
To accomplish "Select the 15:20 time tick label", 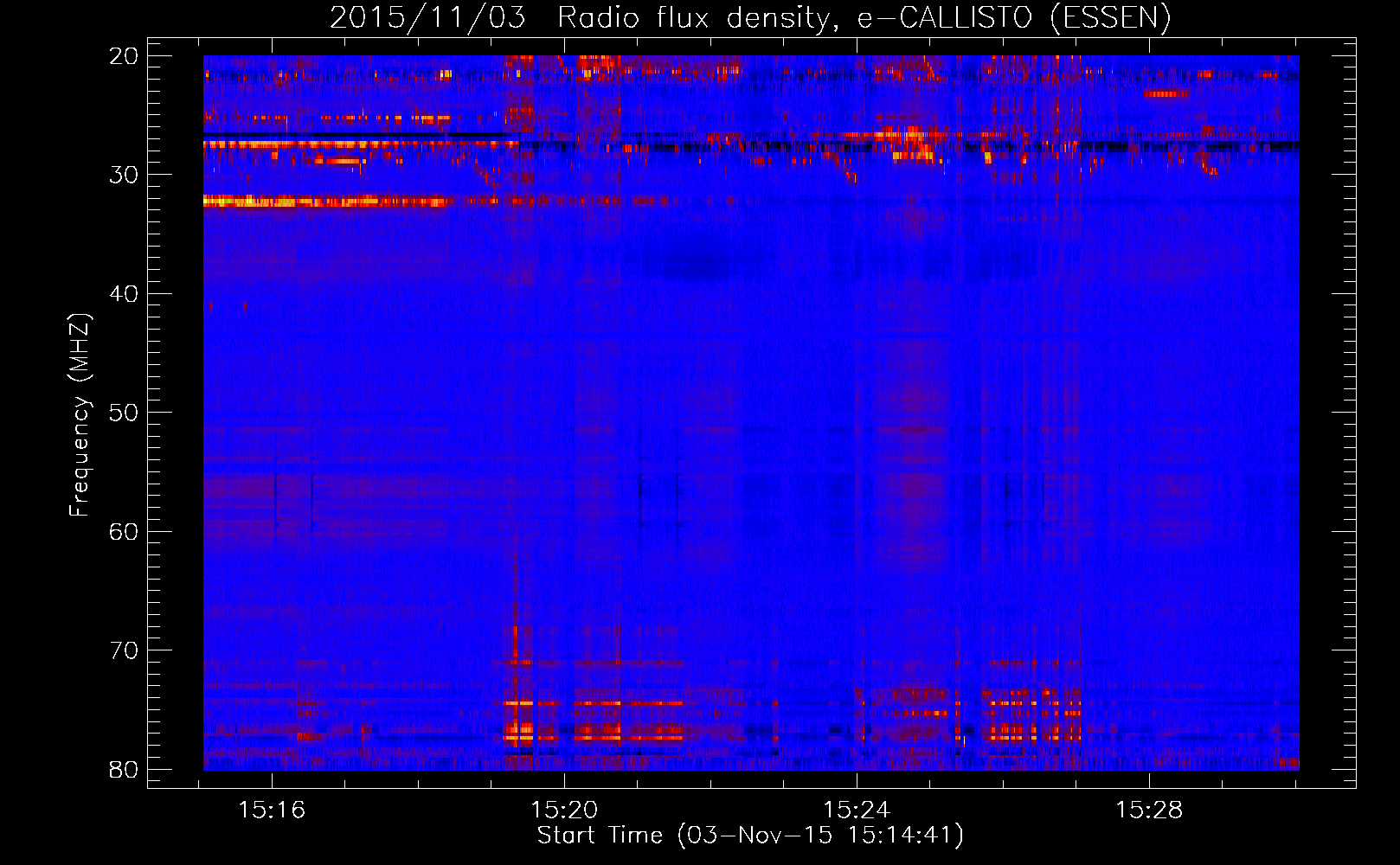I will pos(565,811).
